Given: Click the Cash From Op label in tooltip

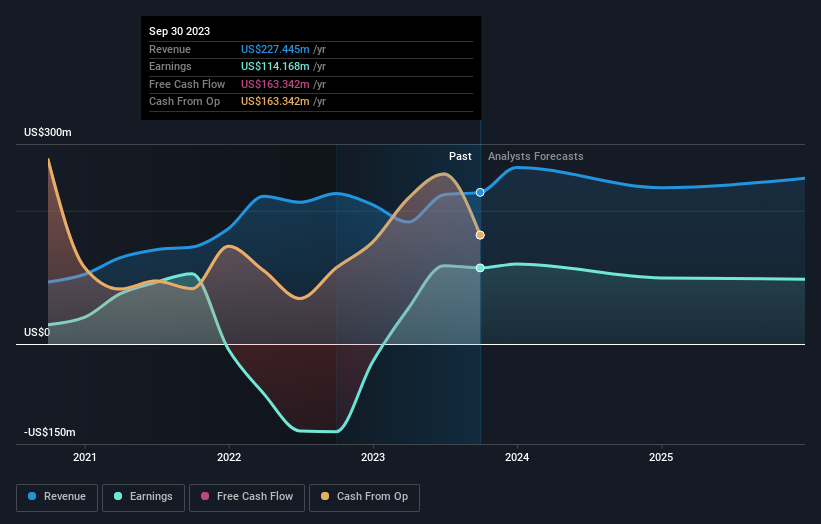Looking at the screenshot, I should pyautogui.click(x=184, y=102).
